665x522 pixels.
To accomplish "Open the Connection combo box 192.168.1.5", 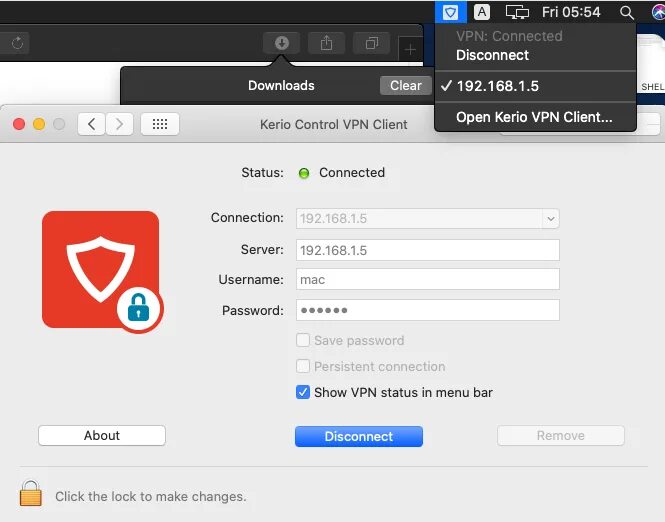I will [428, 219].
